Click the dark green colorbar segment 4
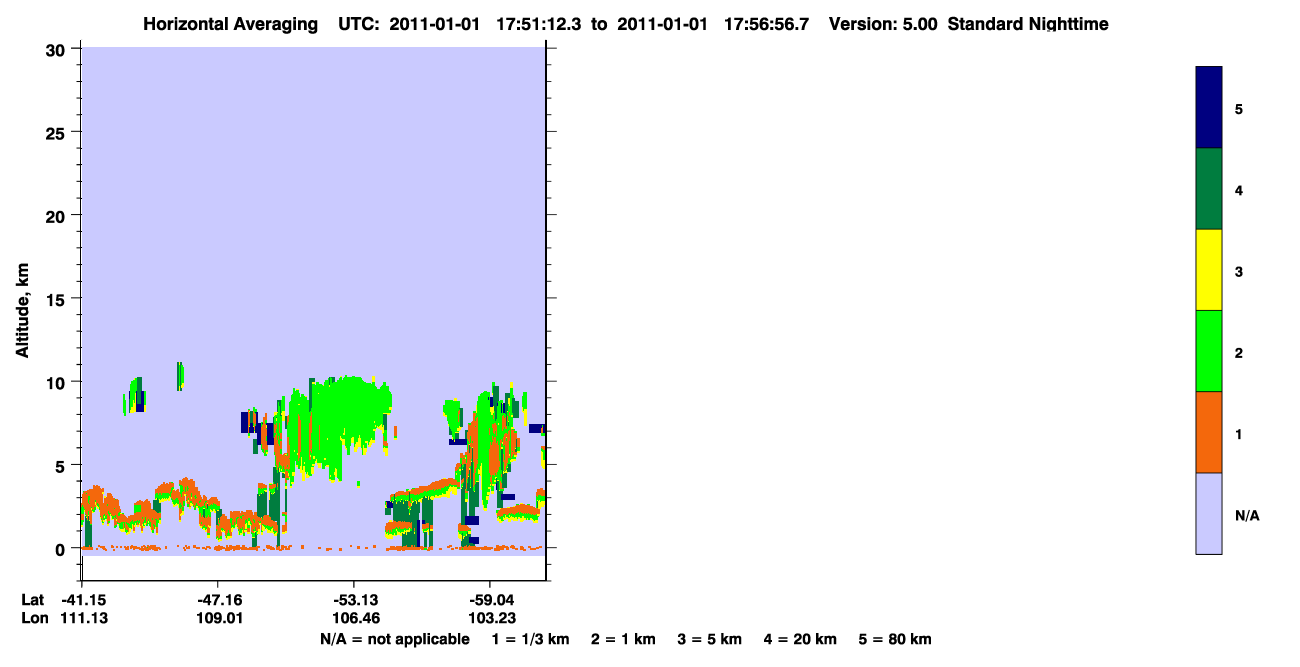Image resolution: width=1300 pixels, height=667 pixels. coord(1209,189)
